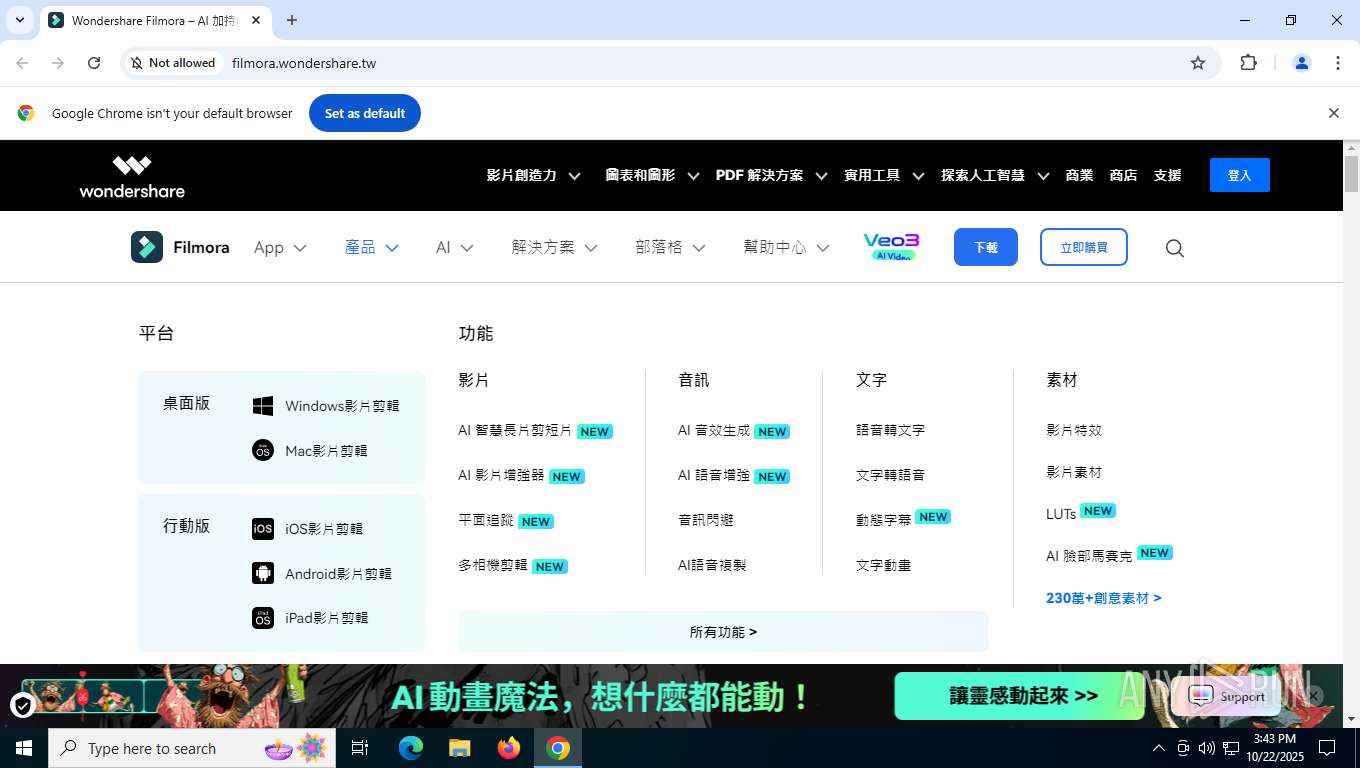The width and height of the screenshot is (1360, 768).
Task: Click the Android robot icon
Action: click(x=263, y=573)
